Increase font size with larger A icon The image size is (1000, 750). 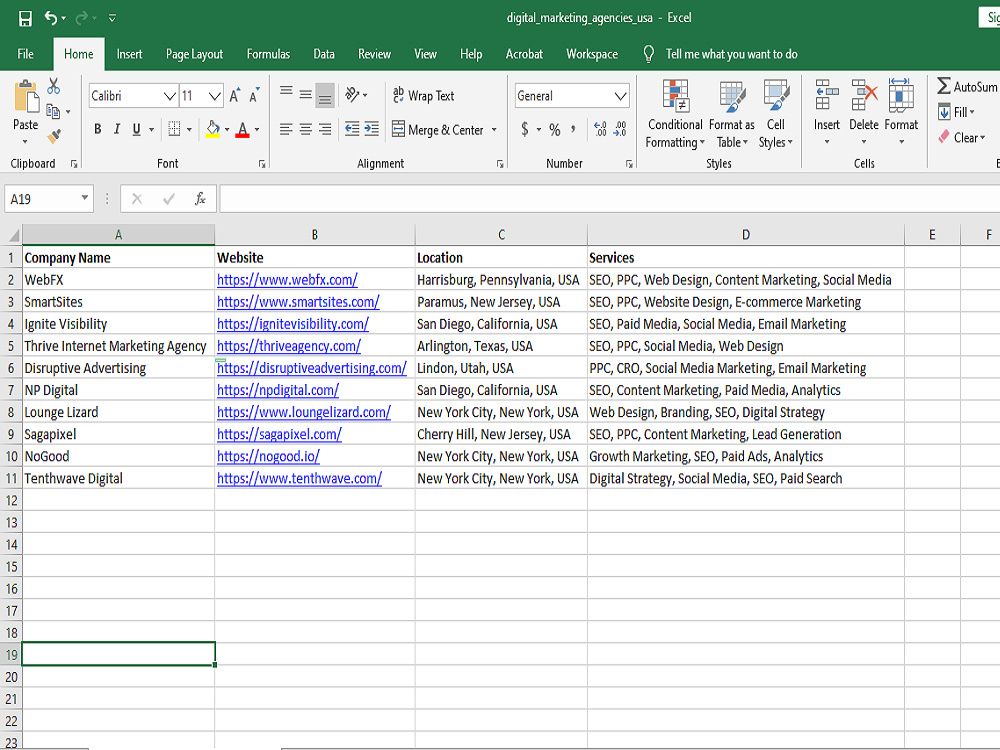pos(235,96)
